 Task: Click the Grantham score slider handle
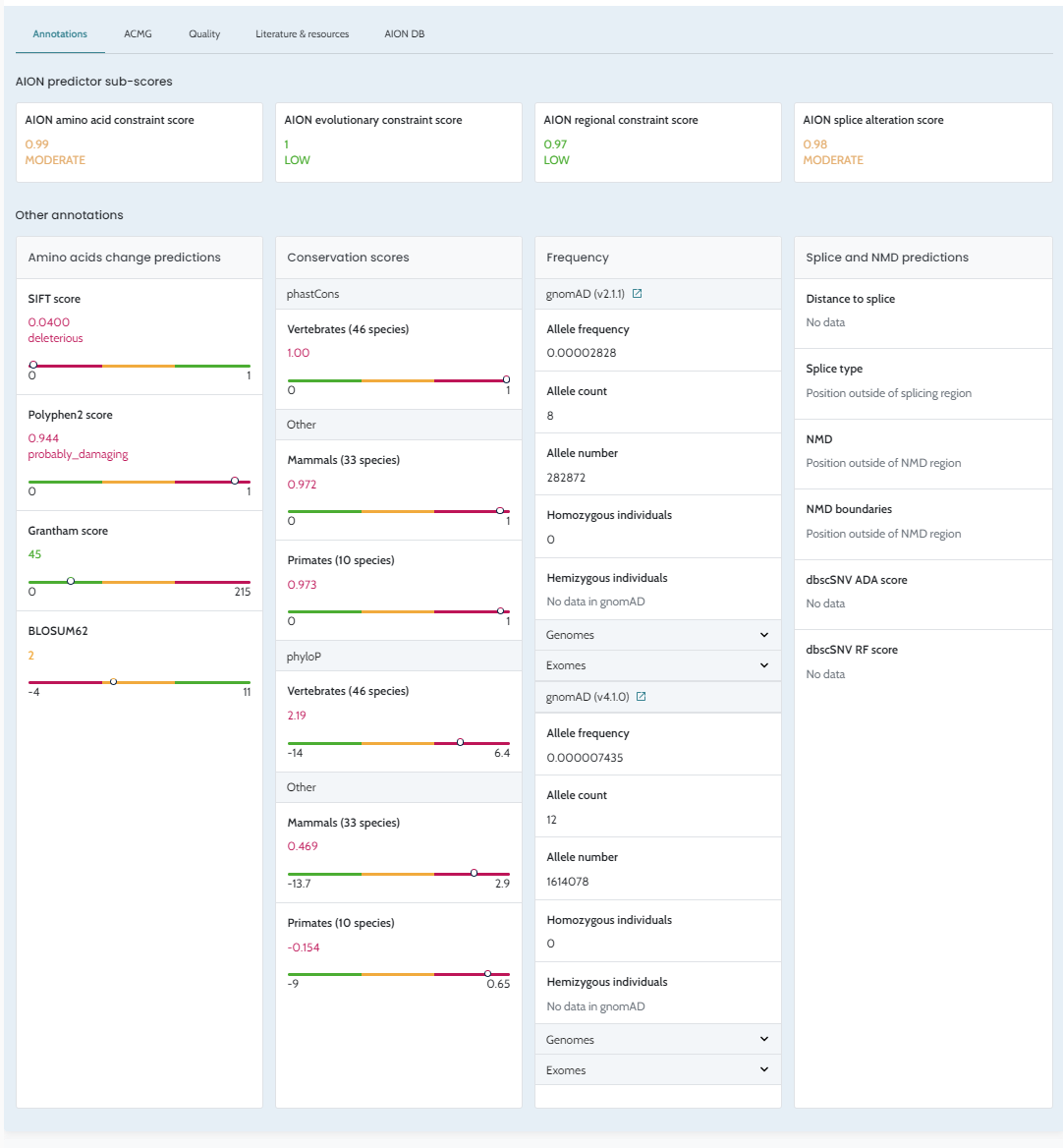(x=71, y=581)
